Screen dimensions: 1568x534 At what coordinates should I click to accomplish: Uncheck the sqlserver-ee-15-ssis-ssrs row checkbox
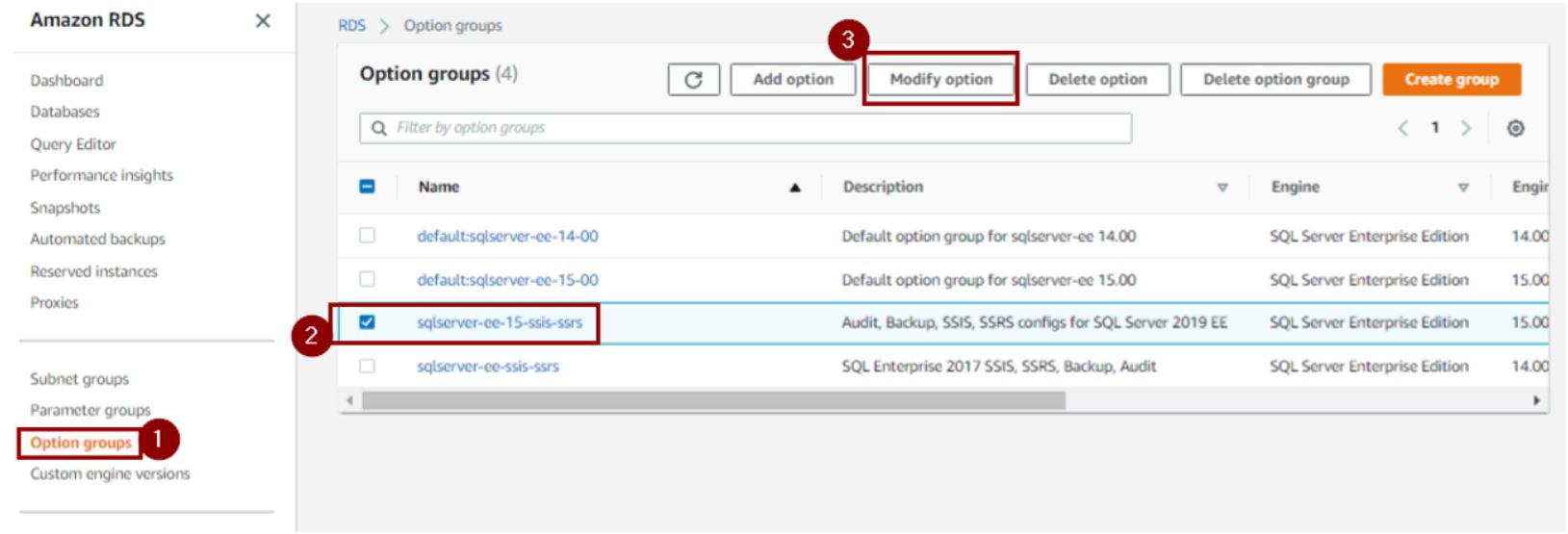[367, 322]
